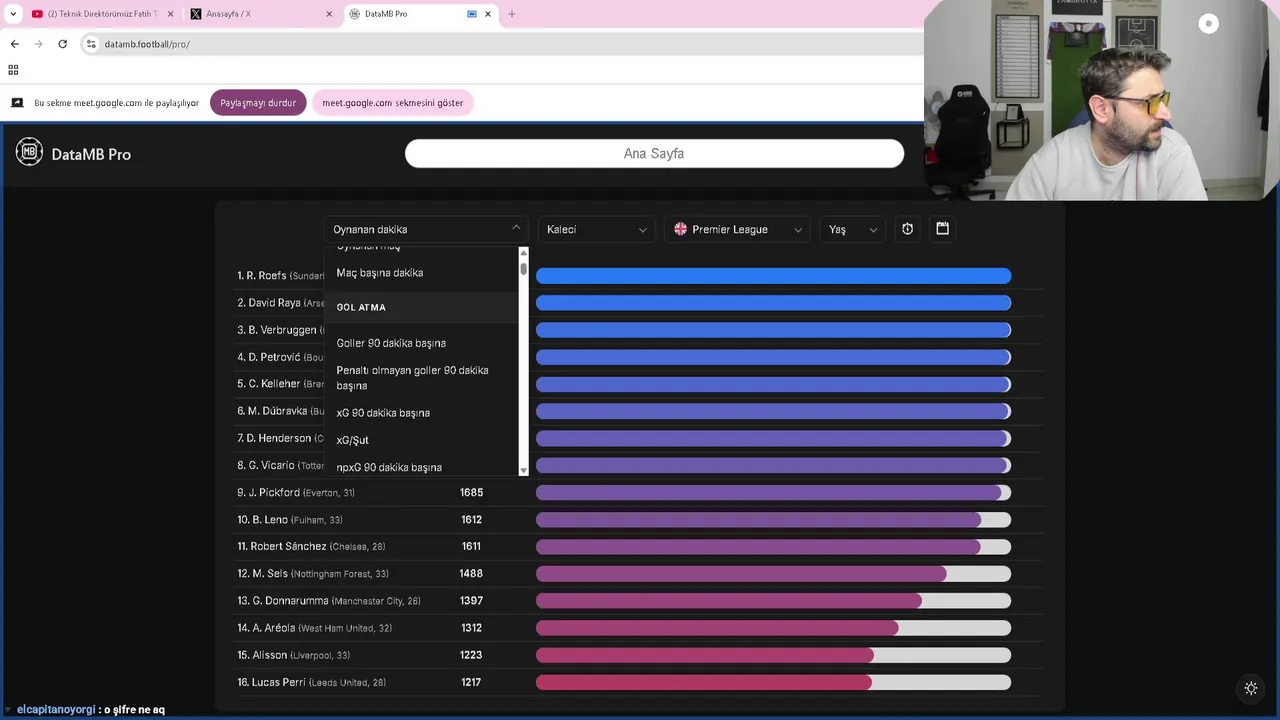Click the tab sharing indicator on DataMB tab
This screenshot has height=720, width=1280.
pos(472,14)
